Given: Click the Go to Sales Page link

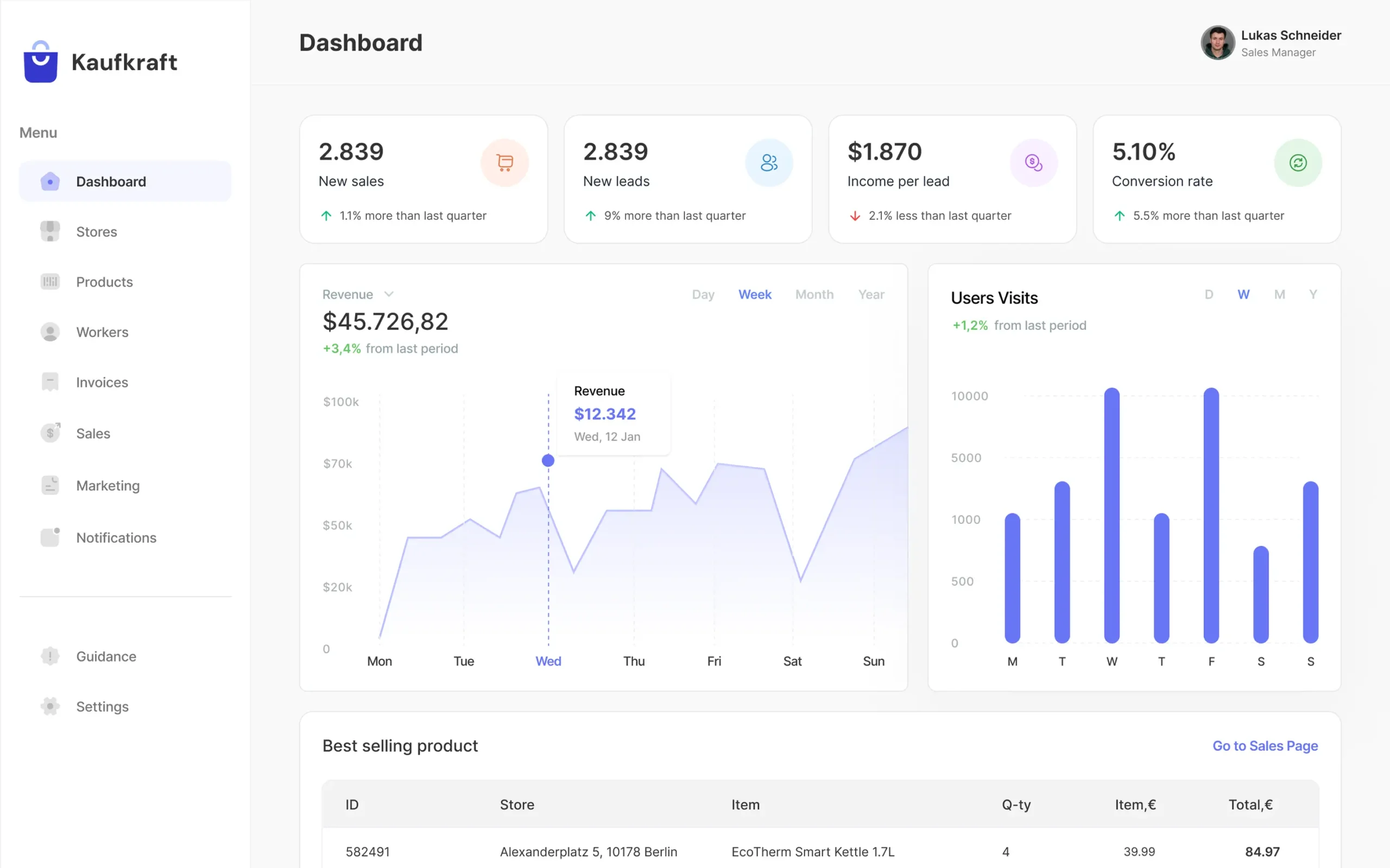Looking at the screenshot, I should (x=1265, y=745).
